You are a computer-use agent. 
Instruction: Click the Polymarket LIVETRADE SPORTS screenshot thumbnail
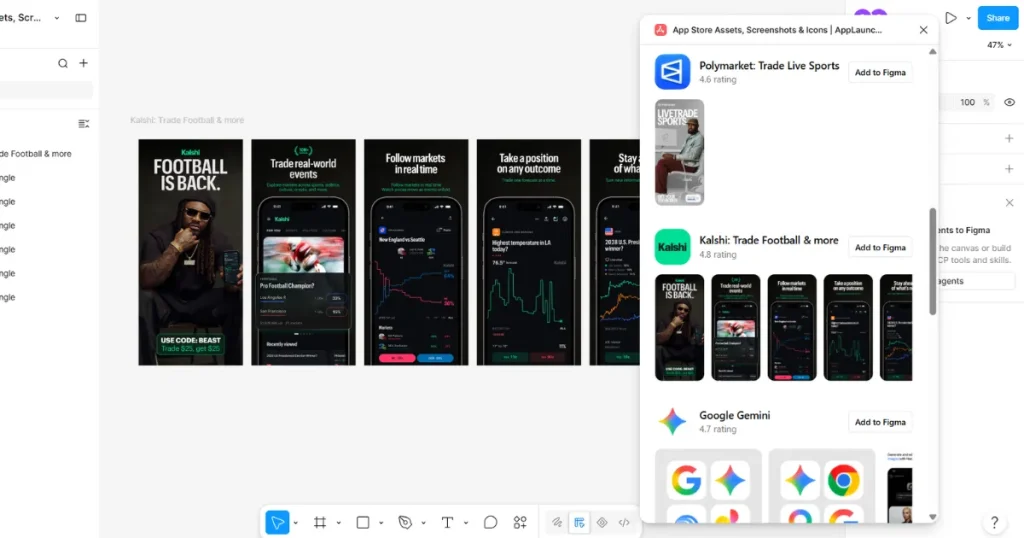[679, 152]
